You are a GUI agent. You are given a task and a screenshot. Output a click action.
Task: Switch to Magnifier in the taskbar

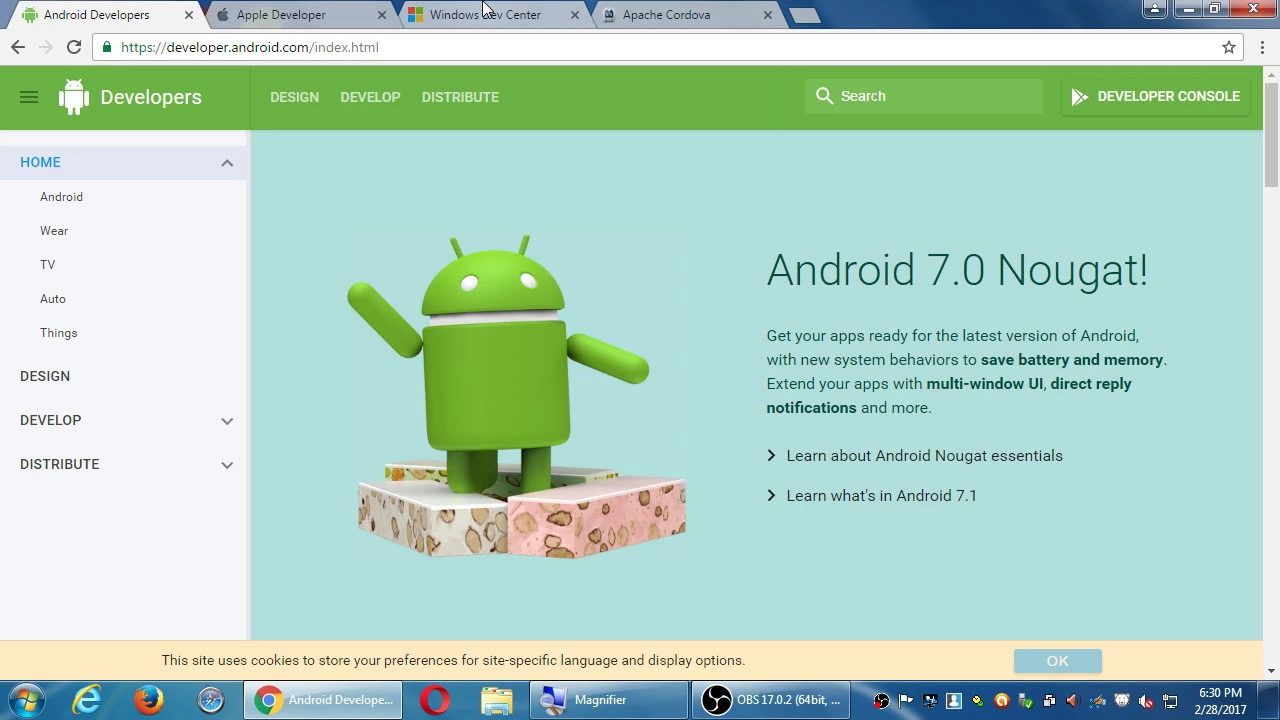(608, 700)
